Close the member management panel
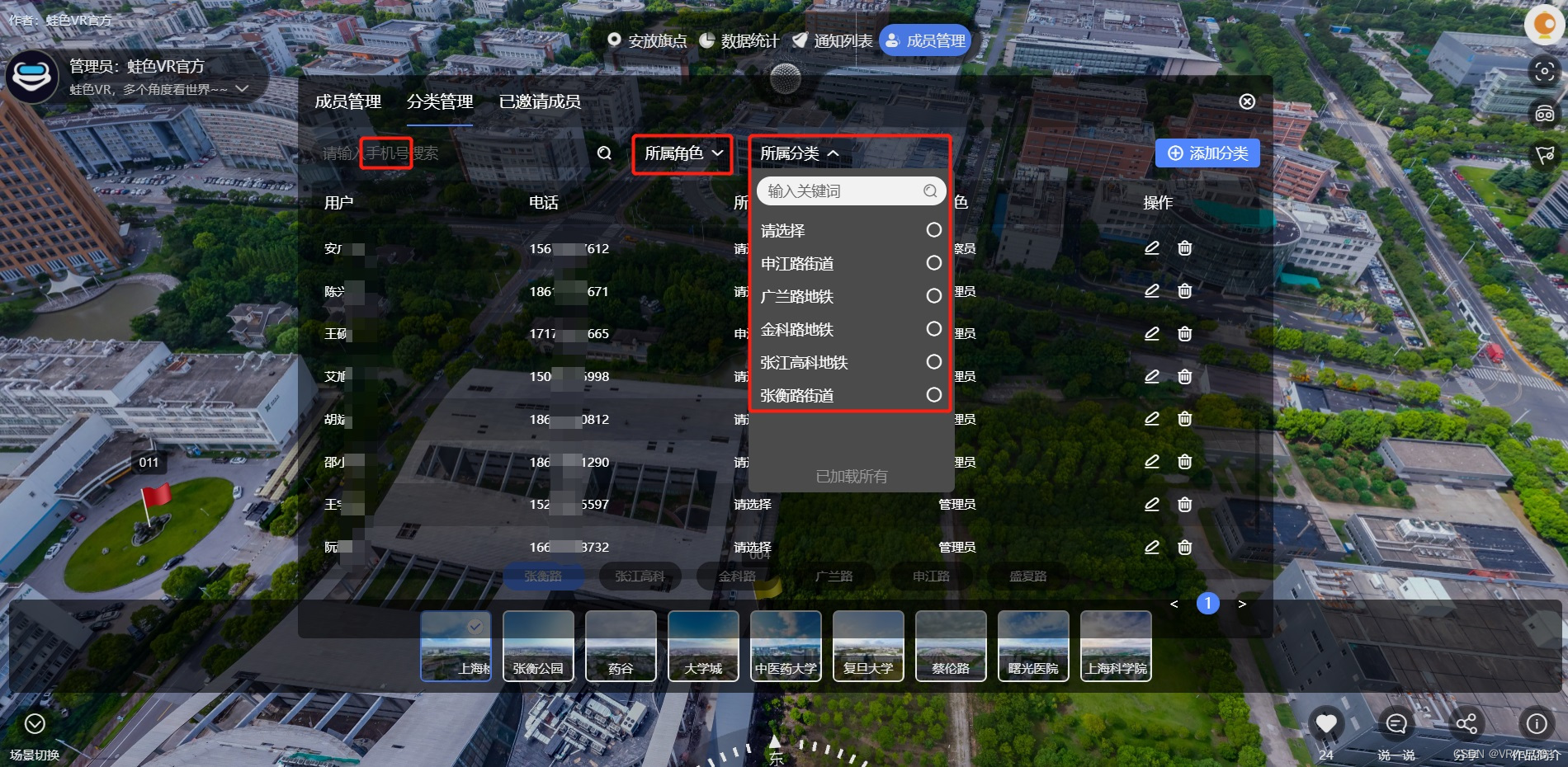The height and width of the screenshot is (767, 1568). click(x=1247, y=101)
